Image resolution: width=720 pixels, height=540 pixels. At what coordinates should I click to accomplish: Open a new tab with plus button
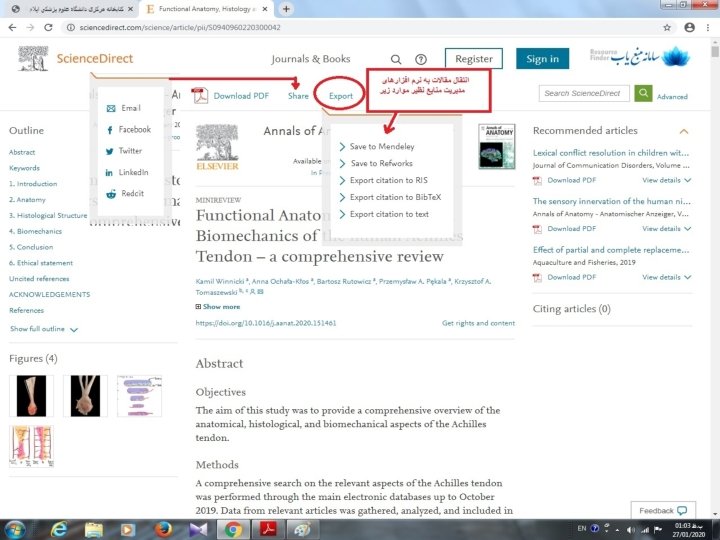[x=286, y=9]
